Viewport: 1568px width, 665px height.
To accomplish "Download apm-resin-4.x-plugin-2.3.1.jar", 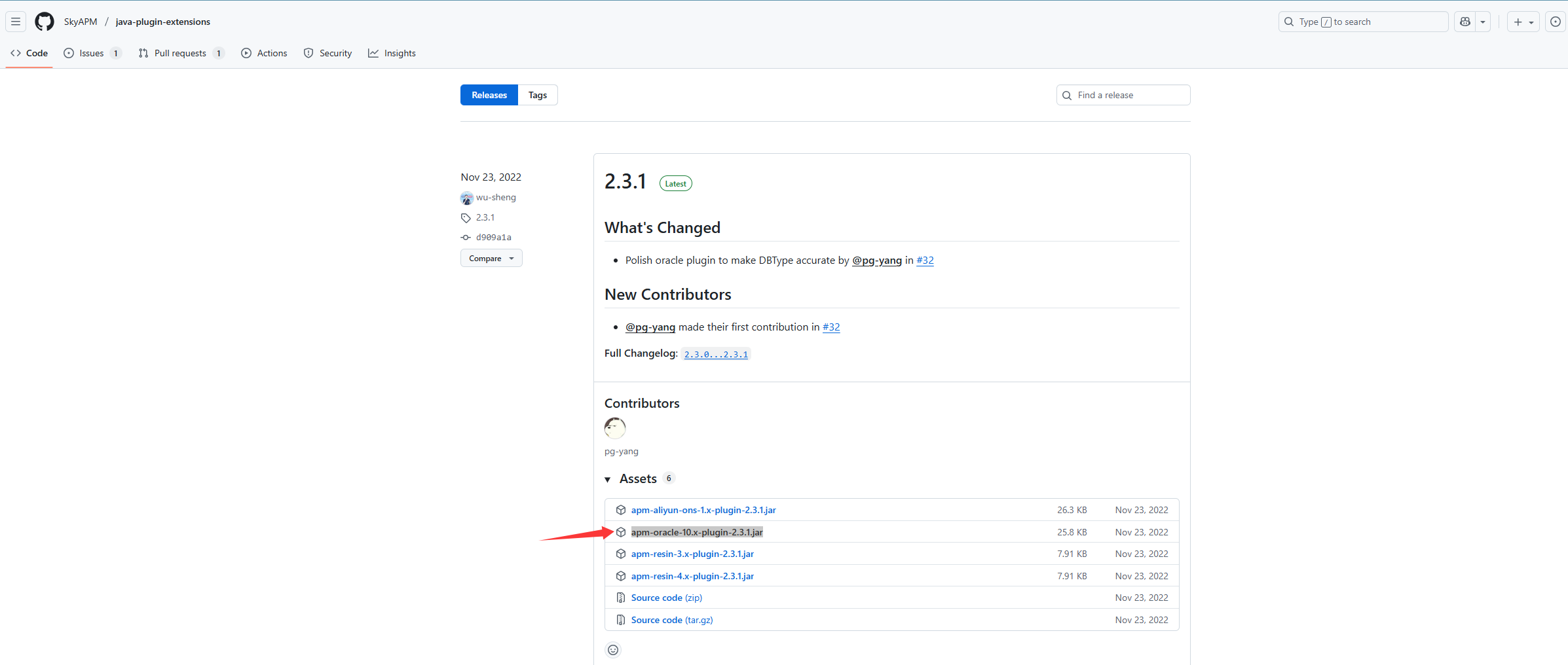I will (692, 576).
